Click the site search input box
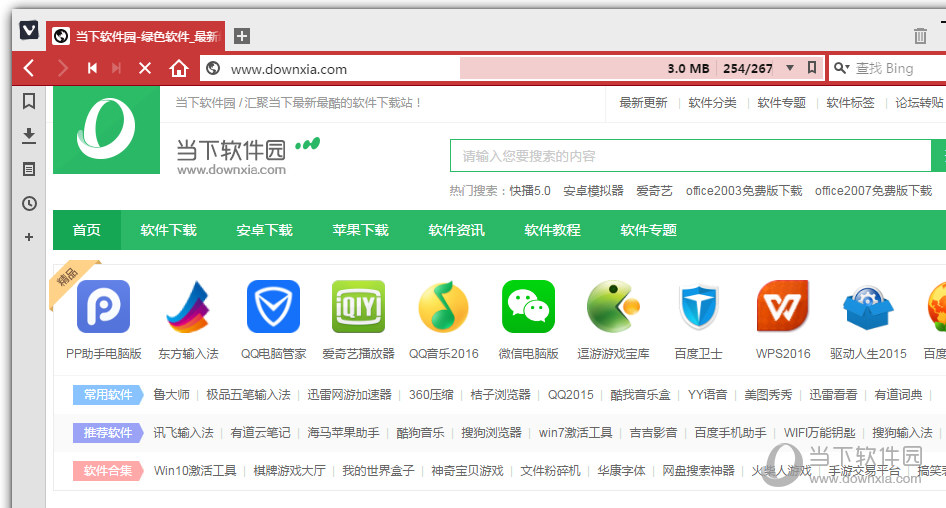The height and width of the screenshot is (508, 946). pos(691,156)
